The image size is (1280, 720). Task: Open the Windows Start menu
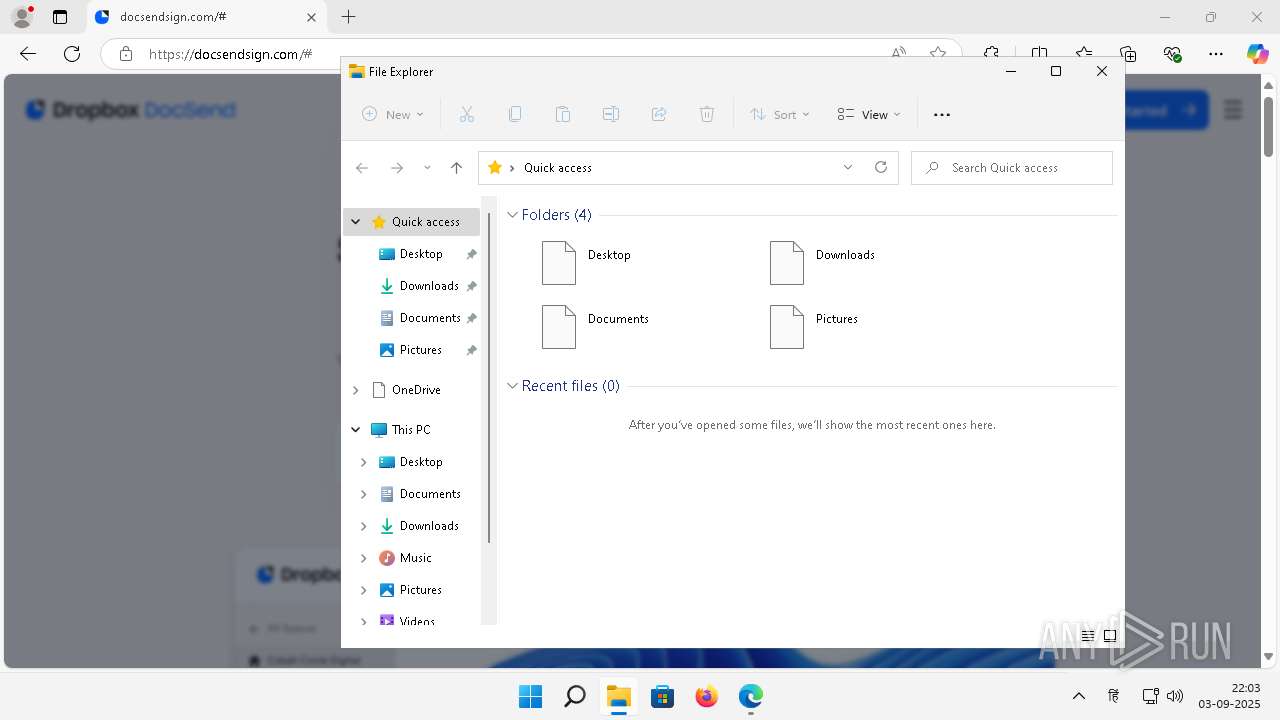(530, 696)
